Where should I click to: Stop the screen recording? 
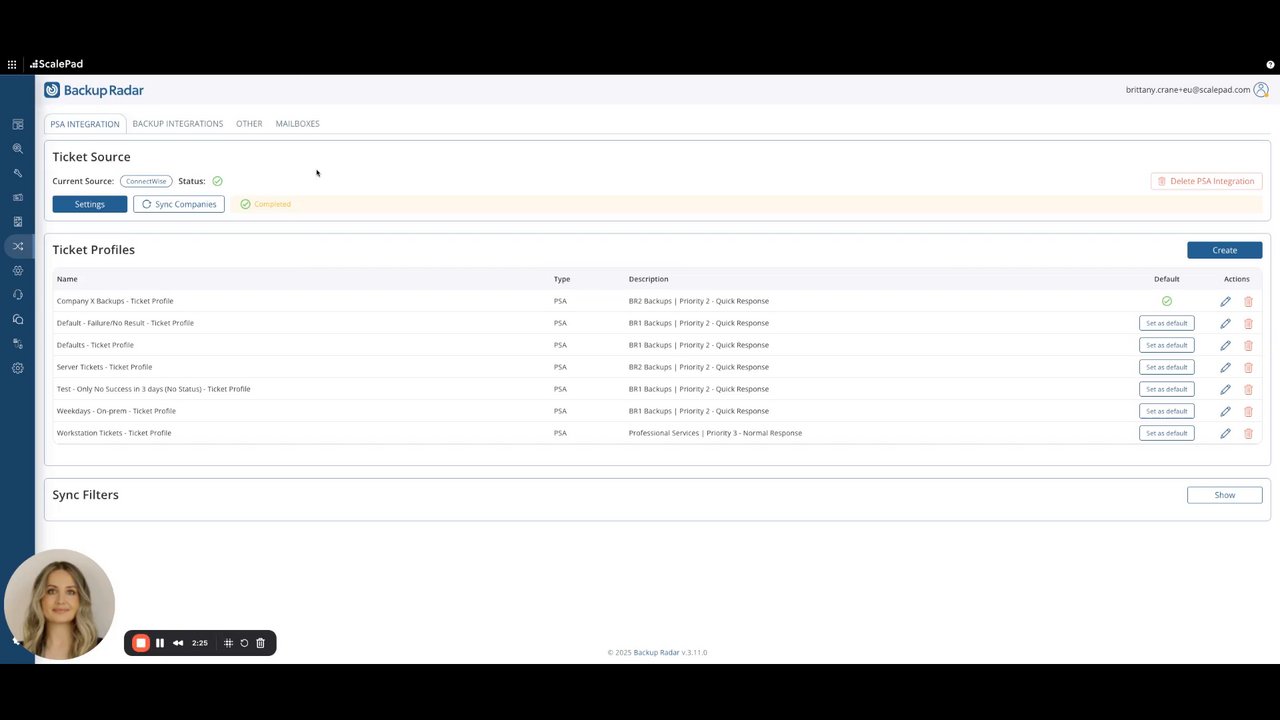(x=141, y=643)
